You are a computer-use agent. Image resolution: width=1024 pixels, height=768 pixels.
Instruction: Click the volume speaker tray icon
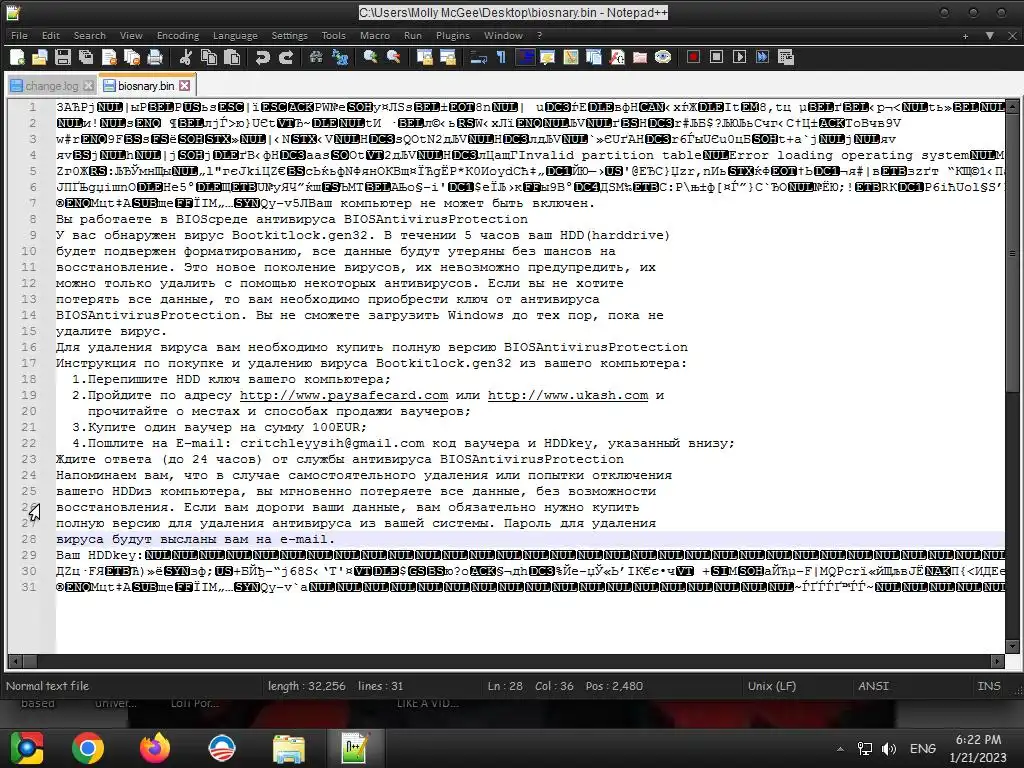(x=888, y=748)
